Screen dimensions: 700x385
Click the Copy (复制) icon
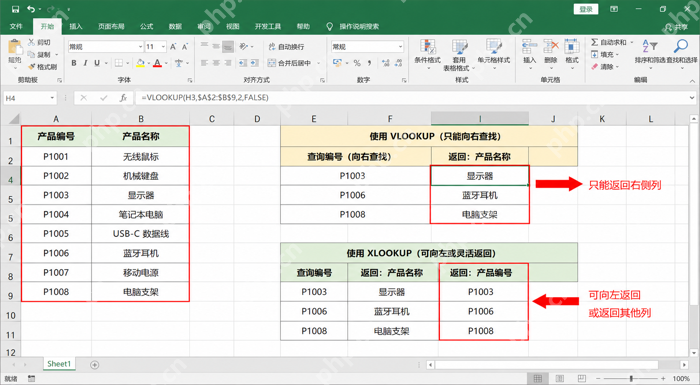pyautogui.click(x=31, y=54)
